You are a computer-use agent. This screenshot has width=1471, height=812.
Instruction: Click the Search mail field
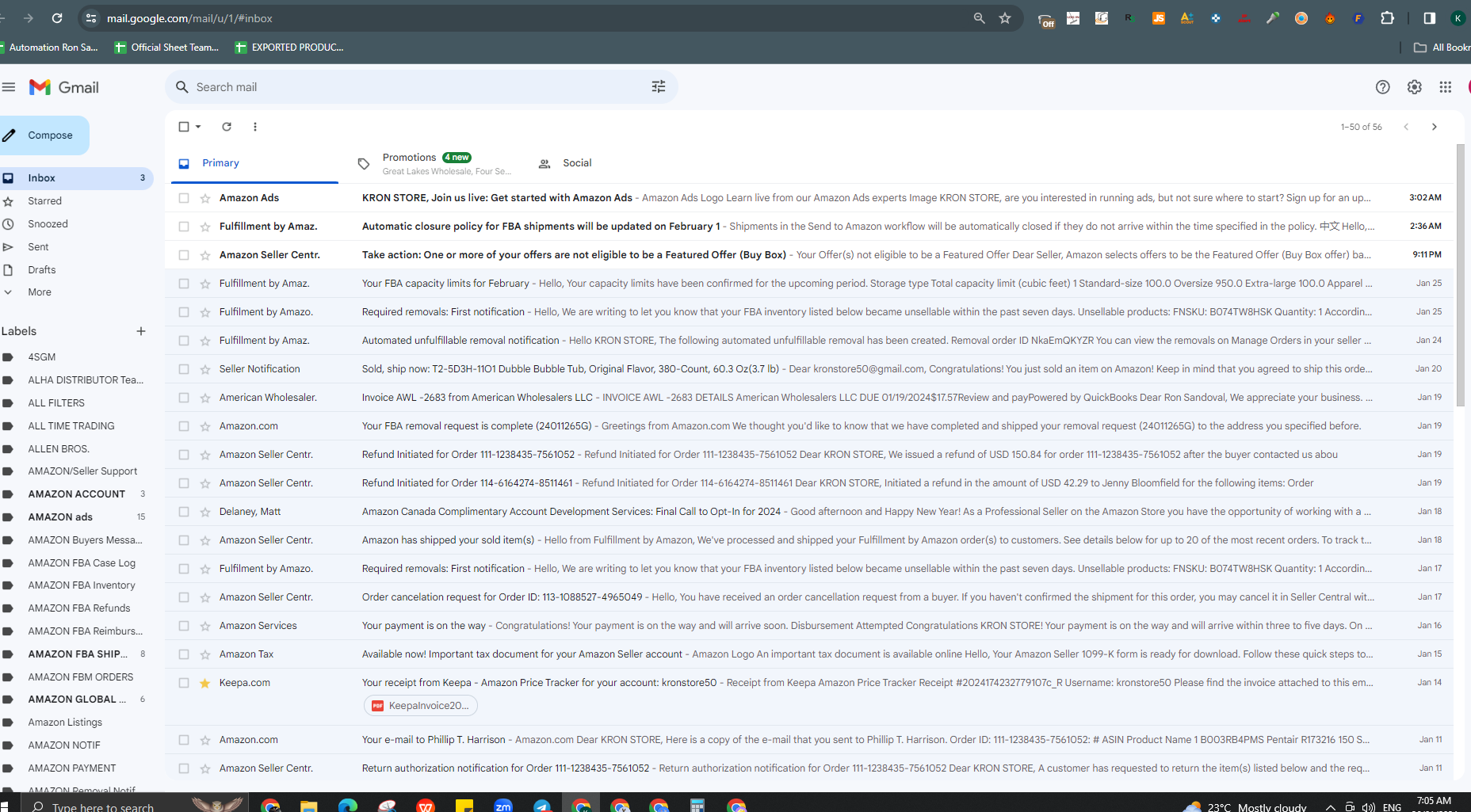(420, 87)
